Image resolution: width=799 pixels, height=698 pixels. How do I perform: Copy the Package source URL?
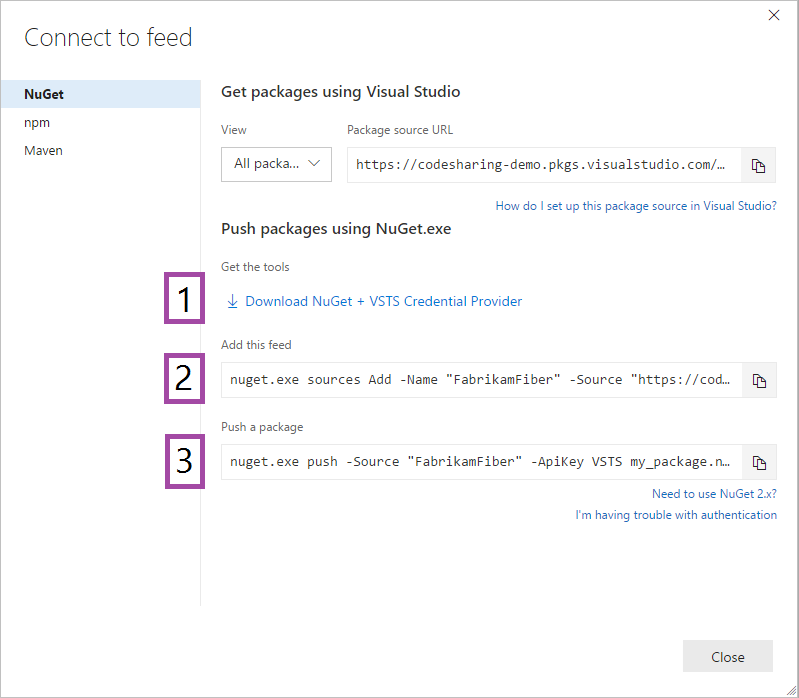coord(758,166)
